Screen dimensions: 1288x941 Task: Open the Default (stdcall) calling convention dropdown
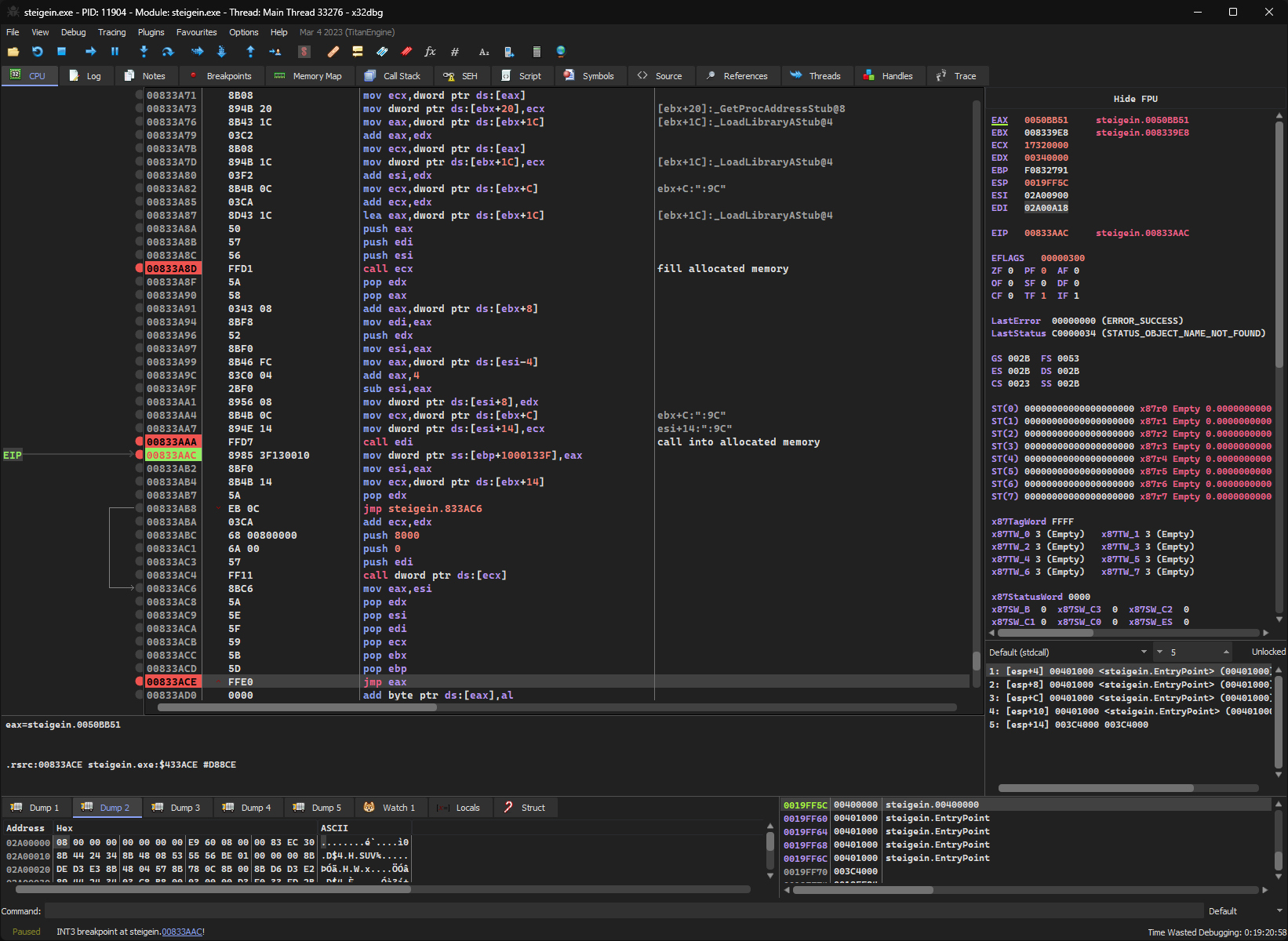coord(1067,652)
